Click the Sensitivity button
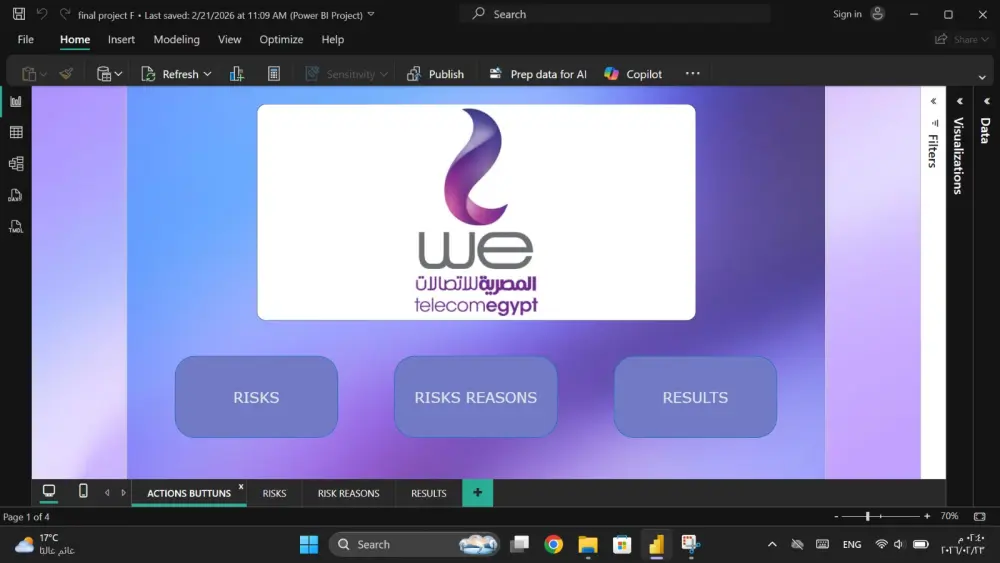This screenshot has width=1000, height=563. pos(340,74)
